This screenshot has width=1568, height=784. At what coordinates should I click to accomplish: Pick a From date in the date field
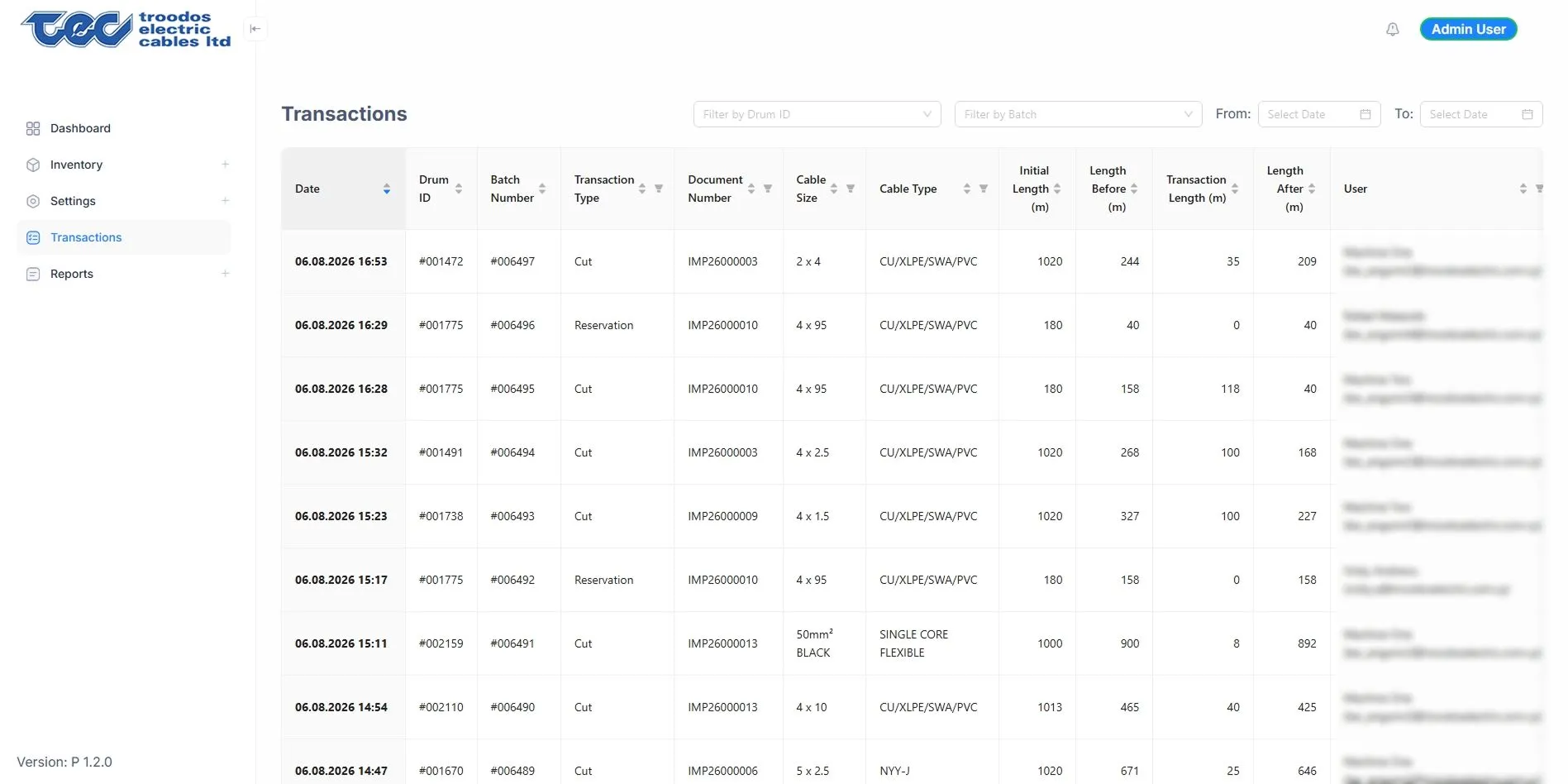[1318, 114]
